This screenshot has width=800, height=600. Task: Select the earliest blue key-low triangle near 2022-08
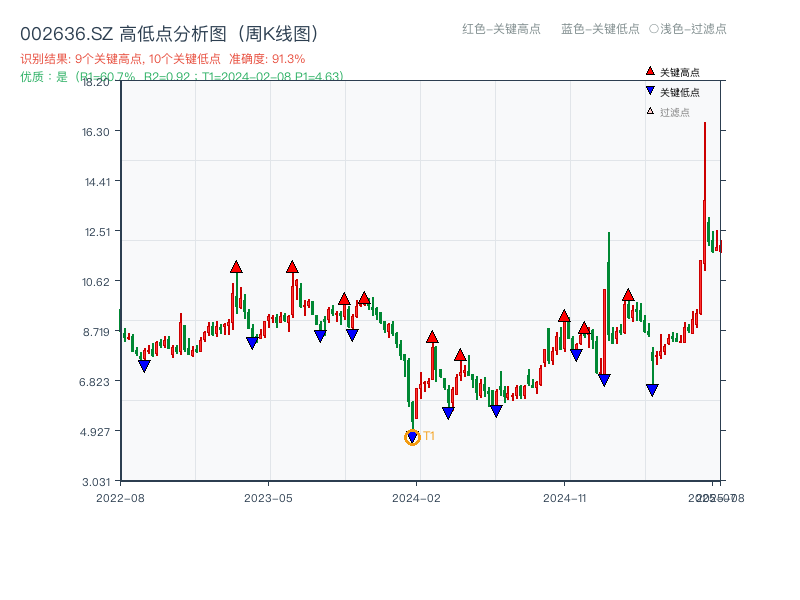(x=144, y=366)
